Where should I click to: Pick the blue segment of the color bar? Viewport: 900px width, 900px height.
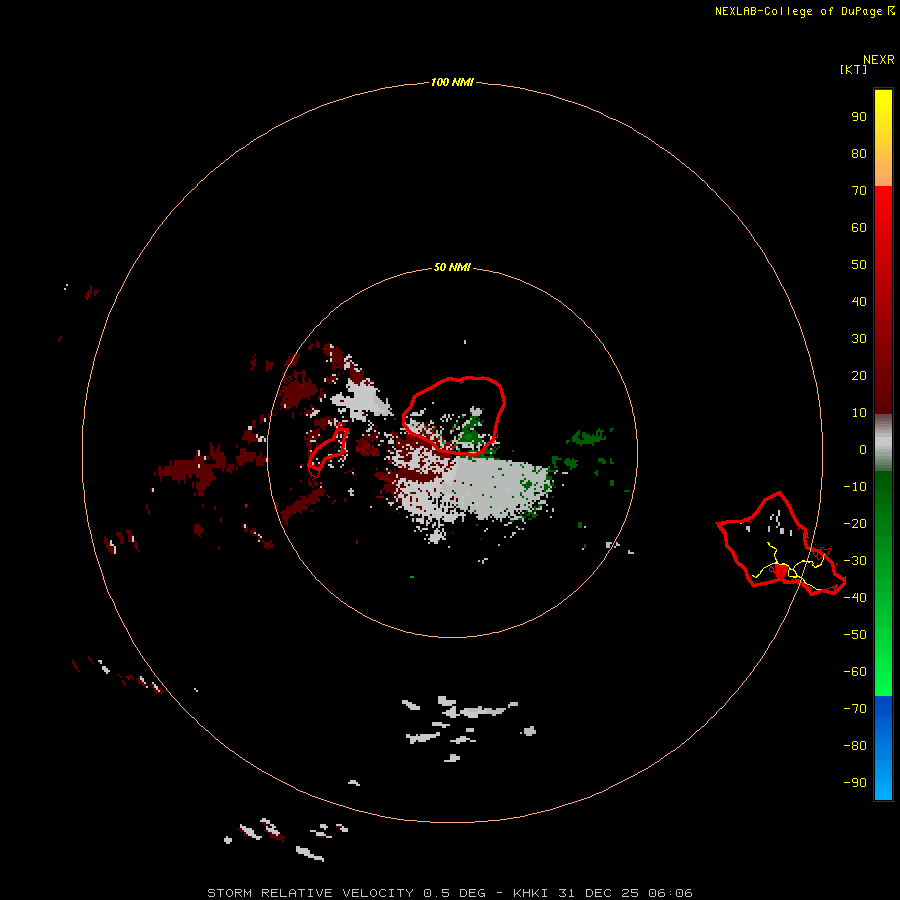(883, 748)
